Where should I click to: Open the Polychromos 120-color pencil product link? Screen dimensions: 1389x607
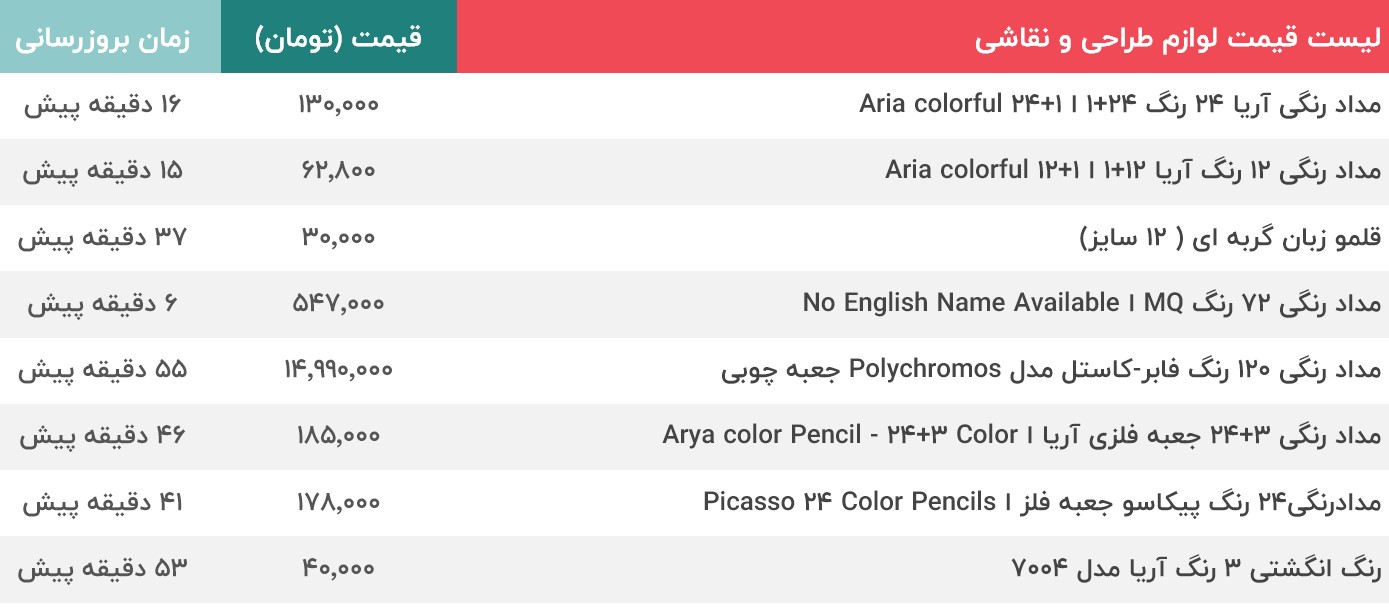[x=1050, y=369]
